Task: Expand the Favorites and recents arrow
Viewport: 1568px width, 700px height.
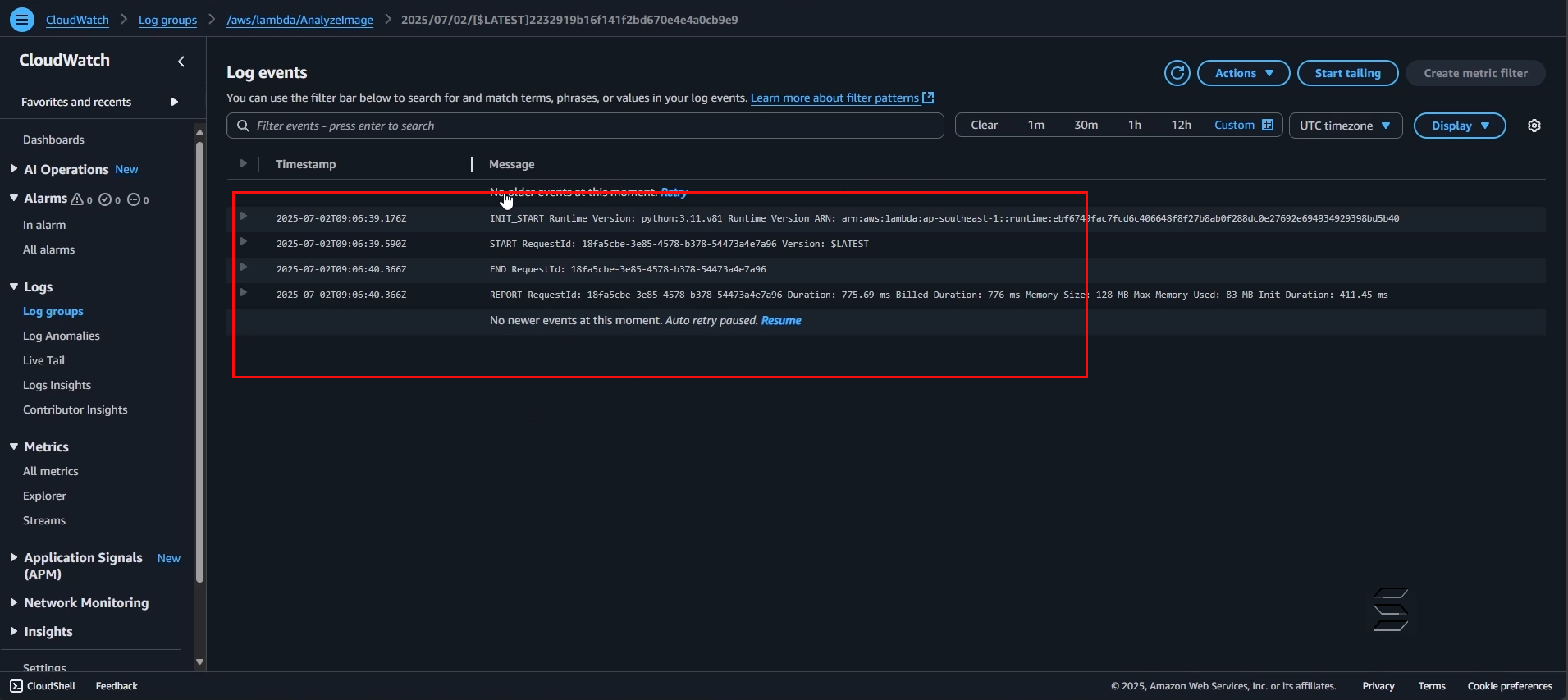Action: pos(175,102)
